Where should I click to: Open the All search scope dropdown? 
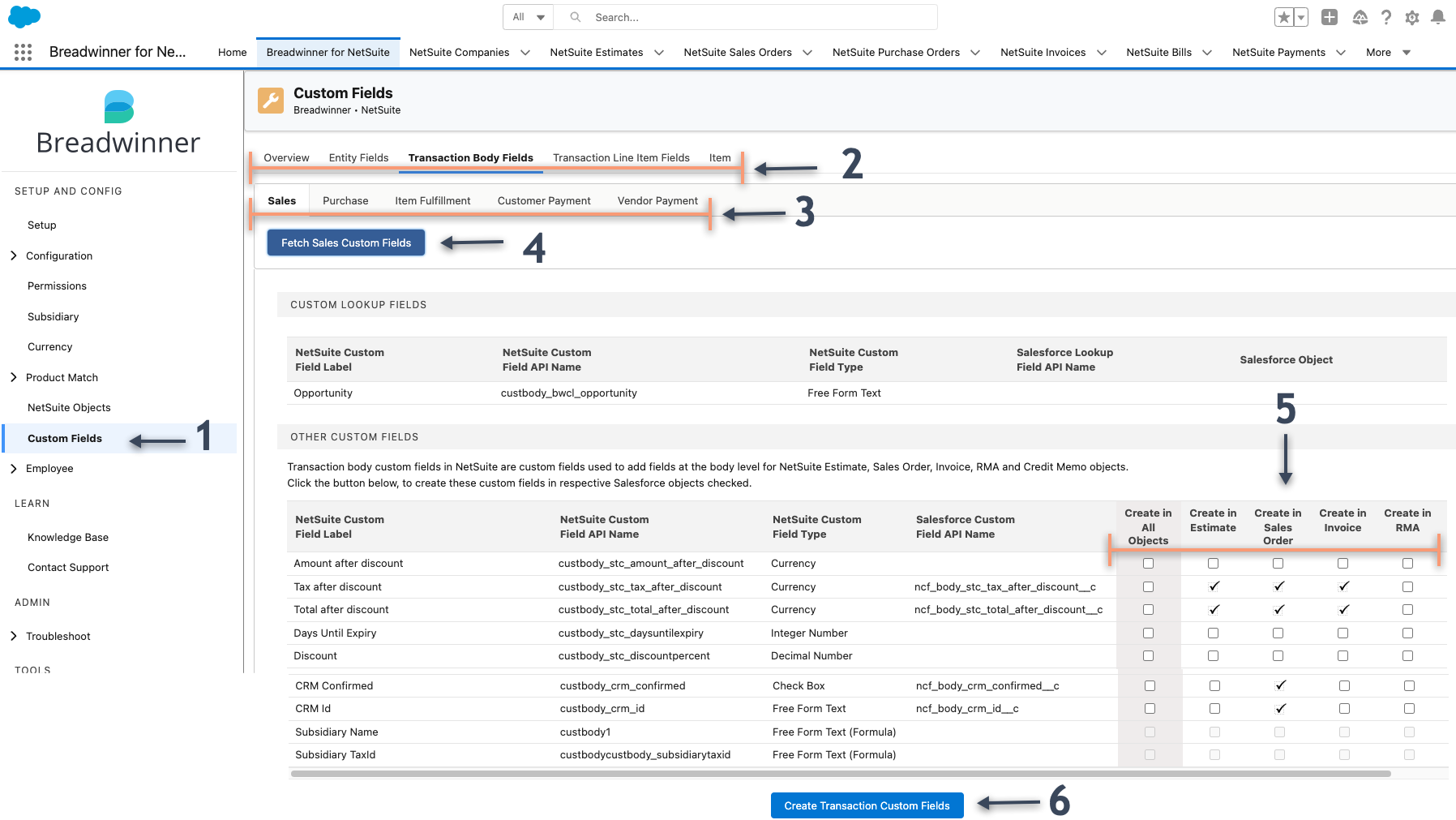point(529,17)
